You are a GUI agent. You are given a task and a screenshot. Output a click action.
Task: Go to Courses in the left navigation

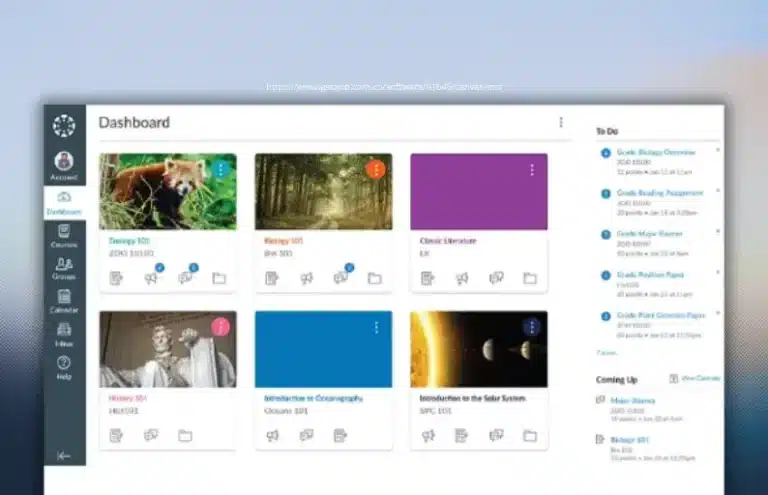coord(64,234)
